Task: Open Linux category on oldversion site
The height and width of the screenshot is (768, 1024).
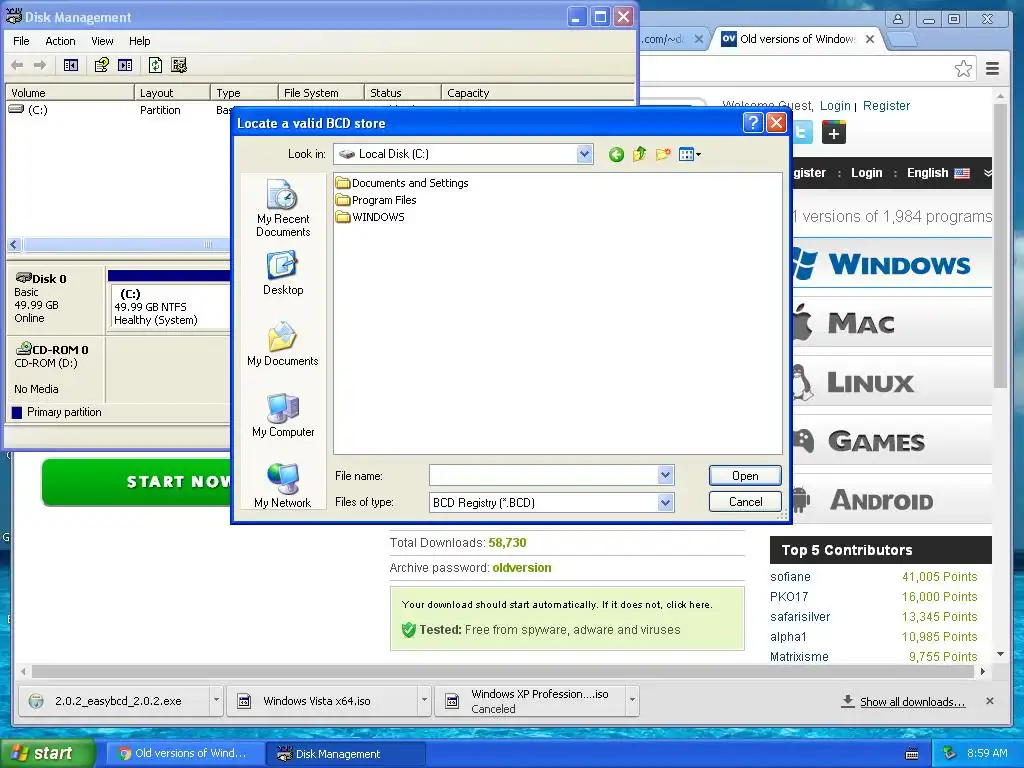Action: pos(891,381)
